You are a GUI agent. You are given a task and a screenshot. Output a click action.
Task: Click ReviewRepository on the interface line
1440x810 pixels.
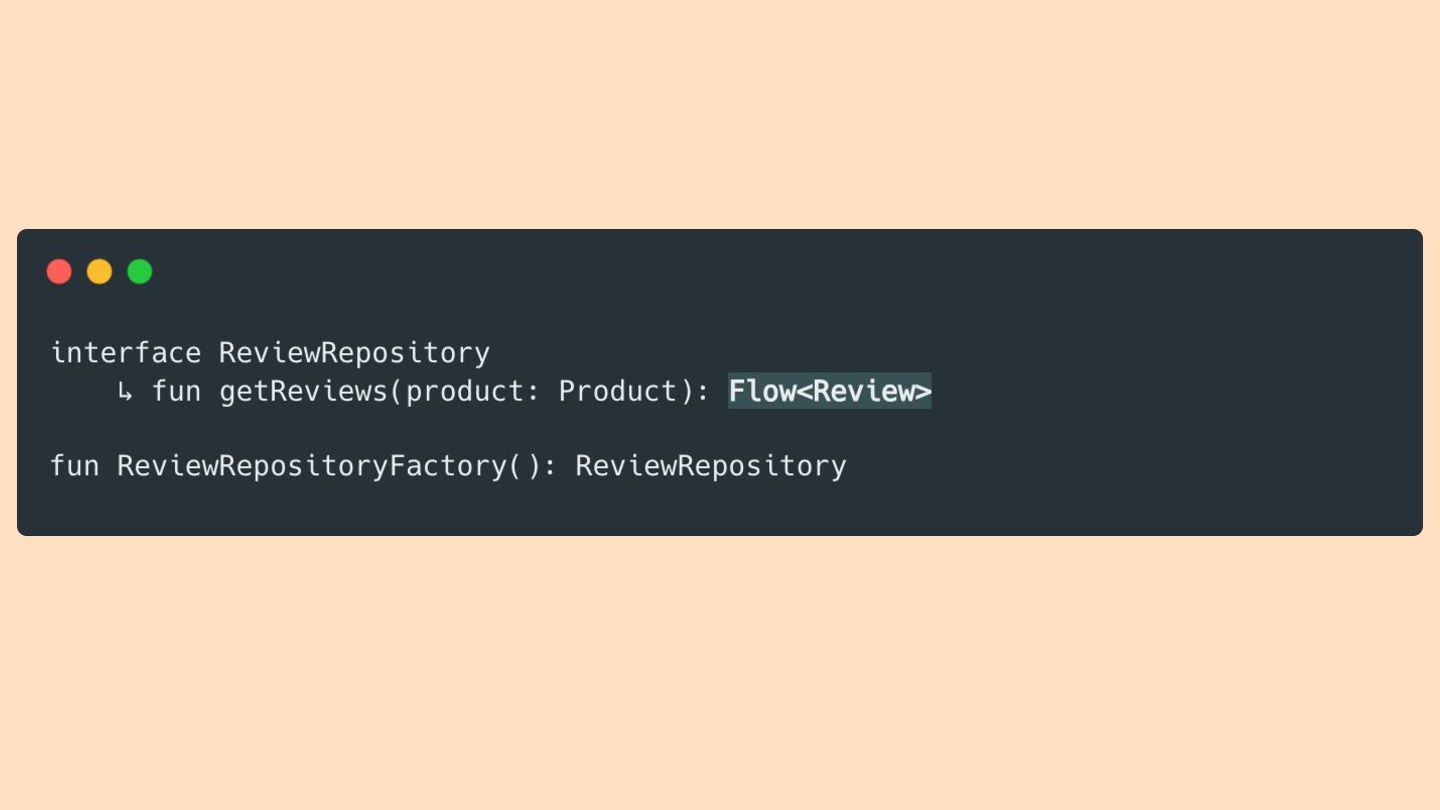(x=354, y=353)
